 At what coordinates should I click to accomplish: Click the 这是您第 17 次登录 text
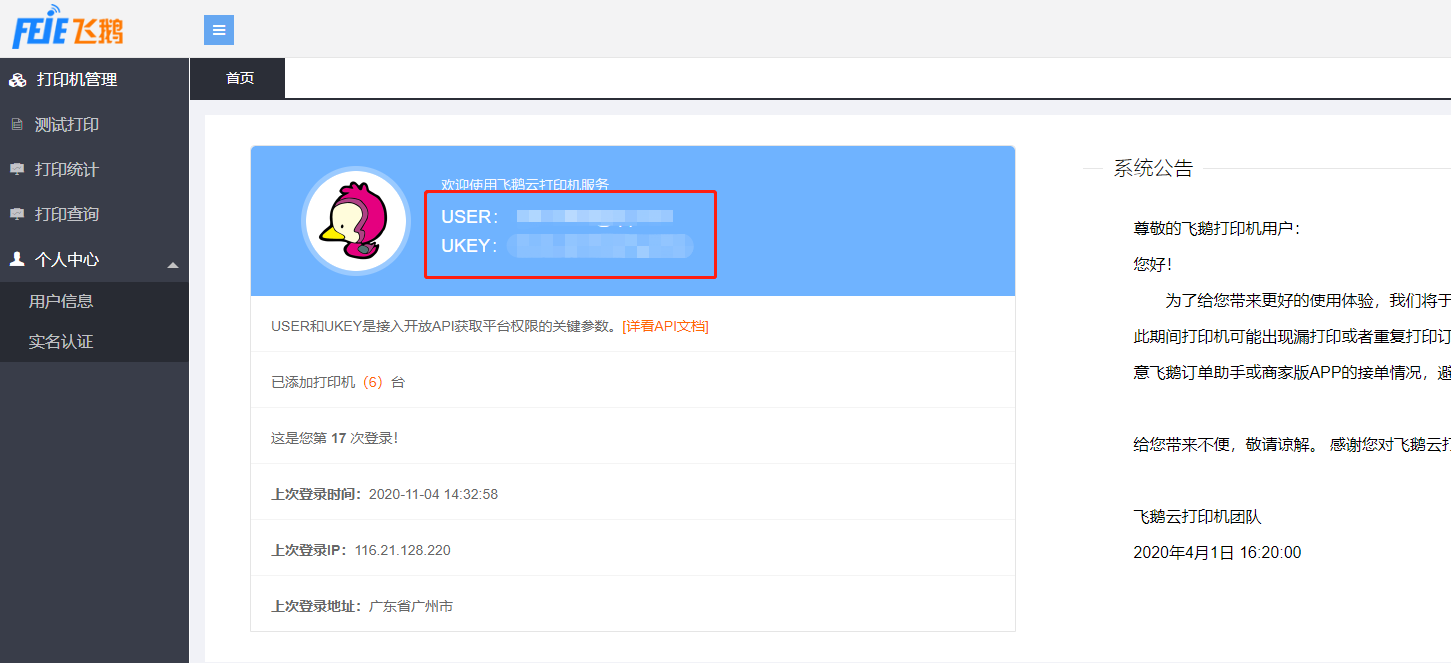coord(334,438)
